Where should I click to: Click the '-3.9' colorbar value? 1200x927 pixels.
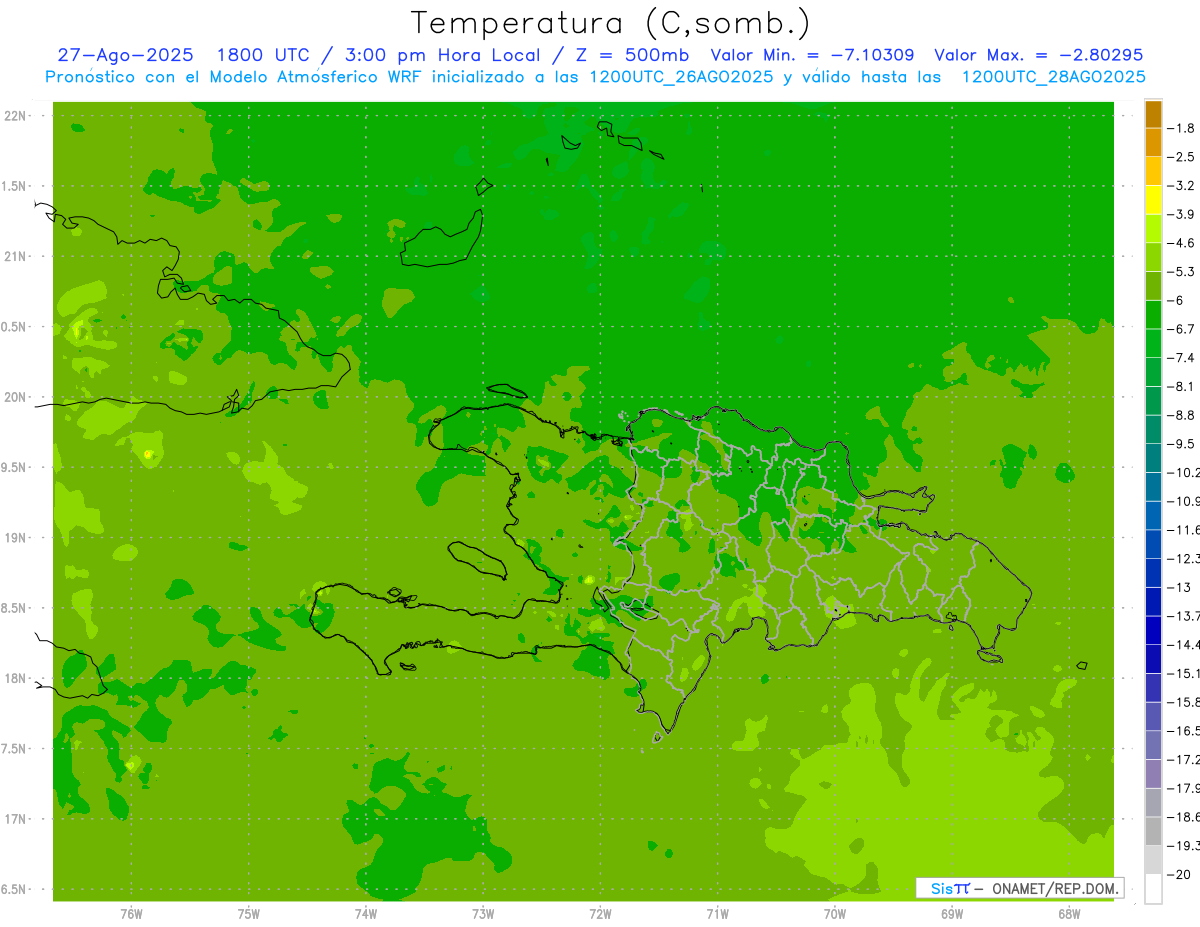1181,214
